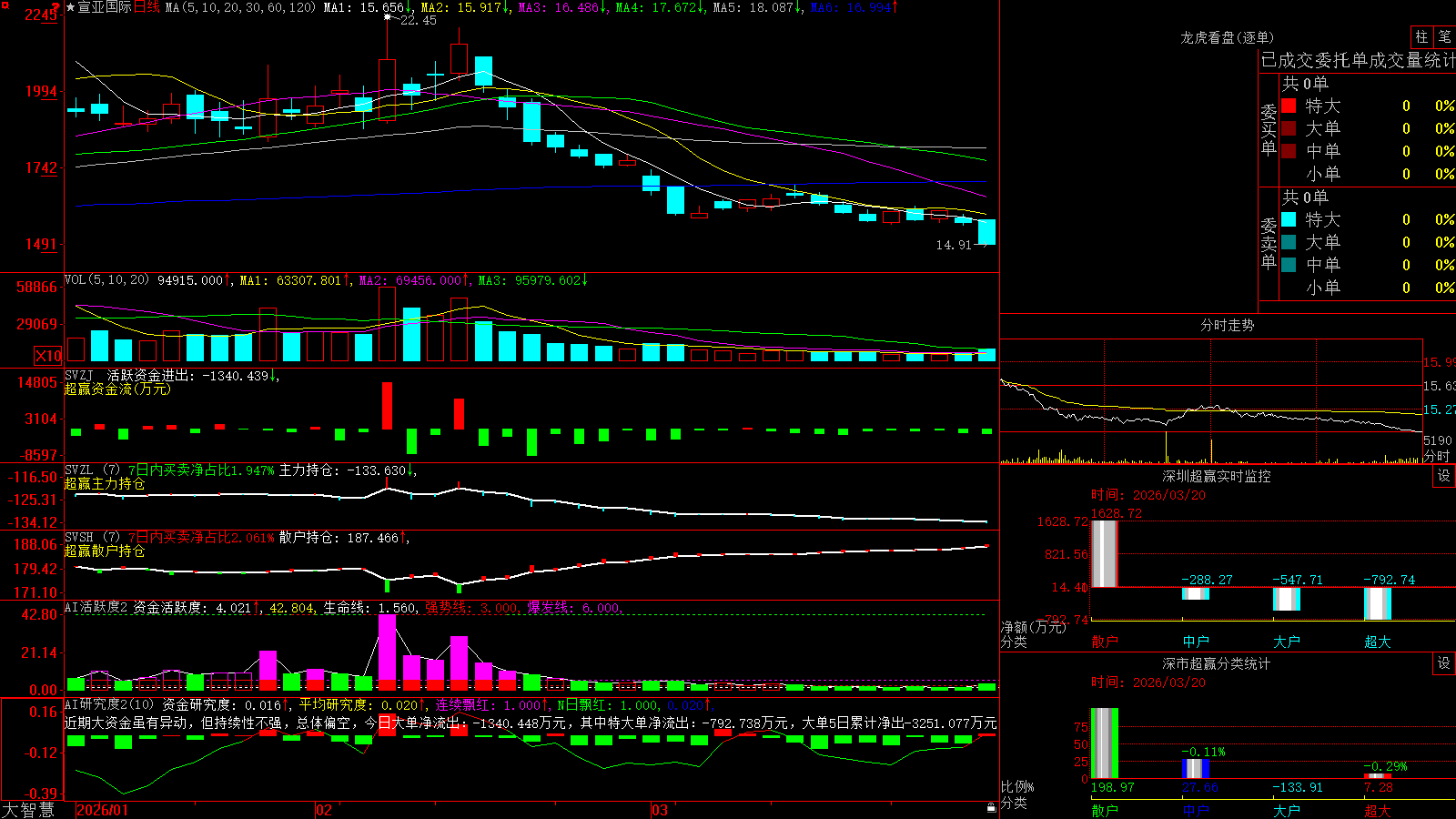This screenshot has height=819, width=1456.
Task: Switch to 柱 bar view mode
Action: pos(1421,37)
